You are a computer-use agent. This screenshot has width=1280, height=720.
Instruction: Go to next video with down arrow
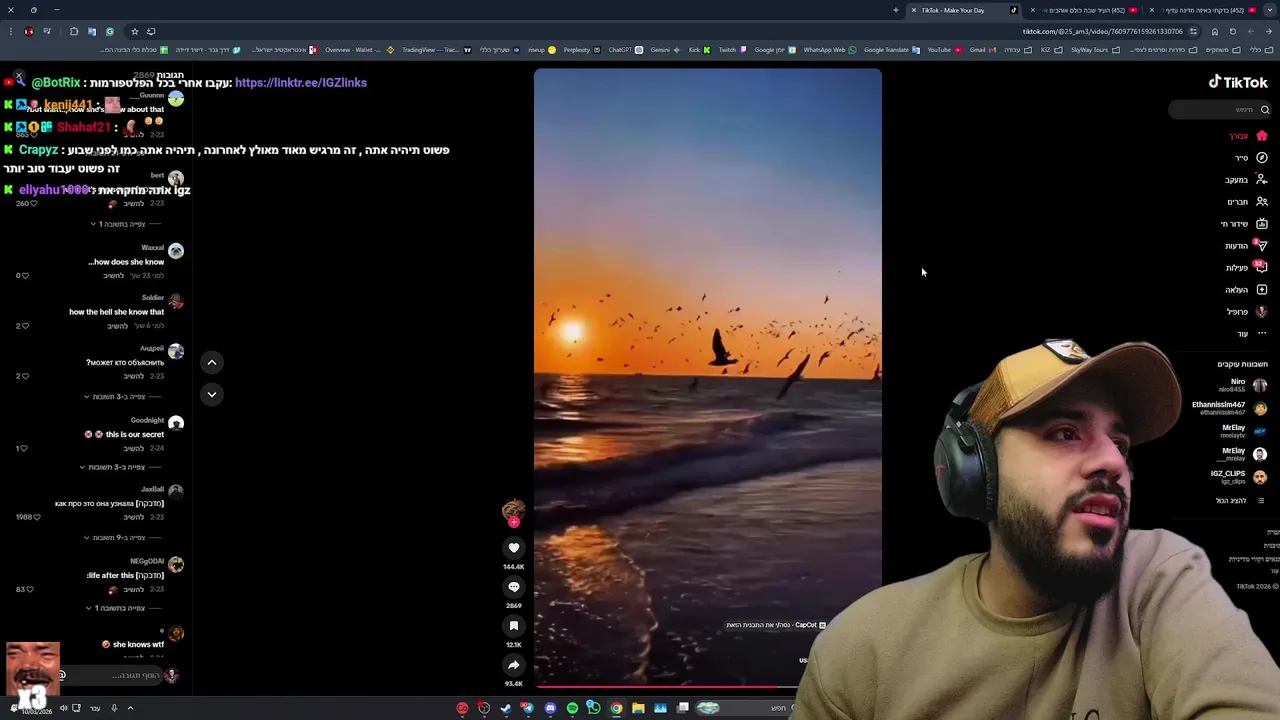(x=212, y=394)
